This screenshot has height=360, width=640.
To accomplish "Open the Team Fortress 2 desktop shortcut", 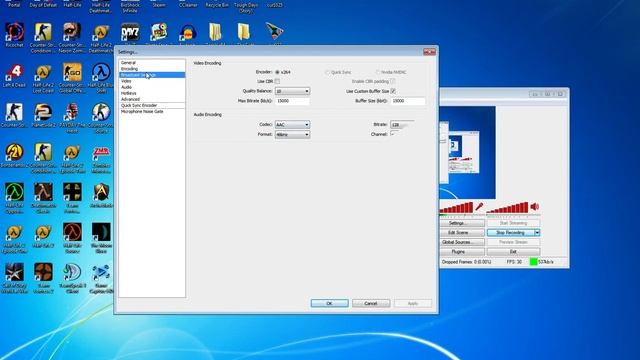I will click(x=43, y=278).
